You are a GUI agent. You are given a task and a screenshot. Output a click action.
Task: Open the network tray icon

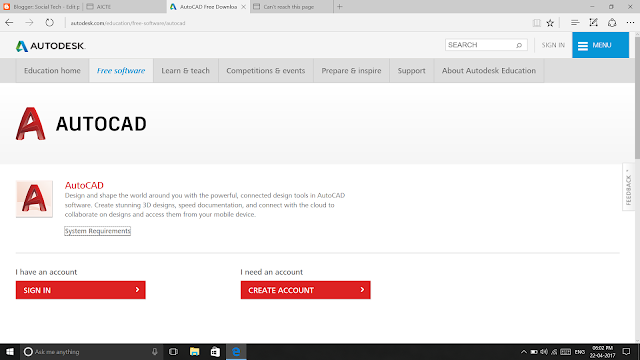click(x=554, y=351)
